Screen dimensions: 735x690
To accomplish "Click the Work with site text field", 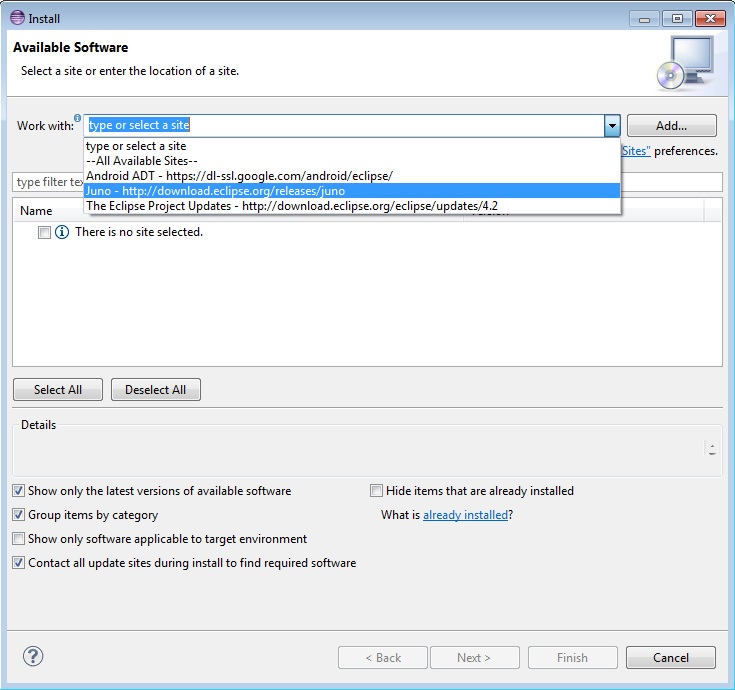I will click(x=345, y=126).
